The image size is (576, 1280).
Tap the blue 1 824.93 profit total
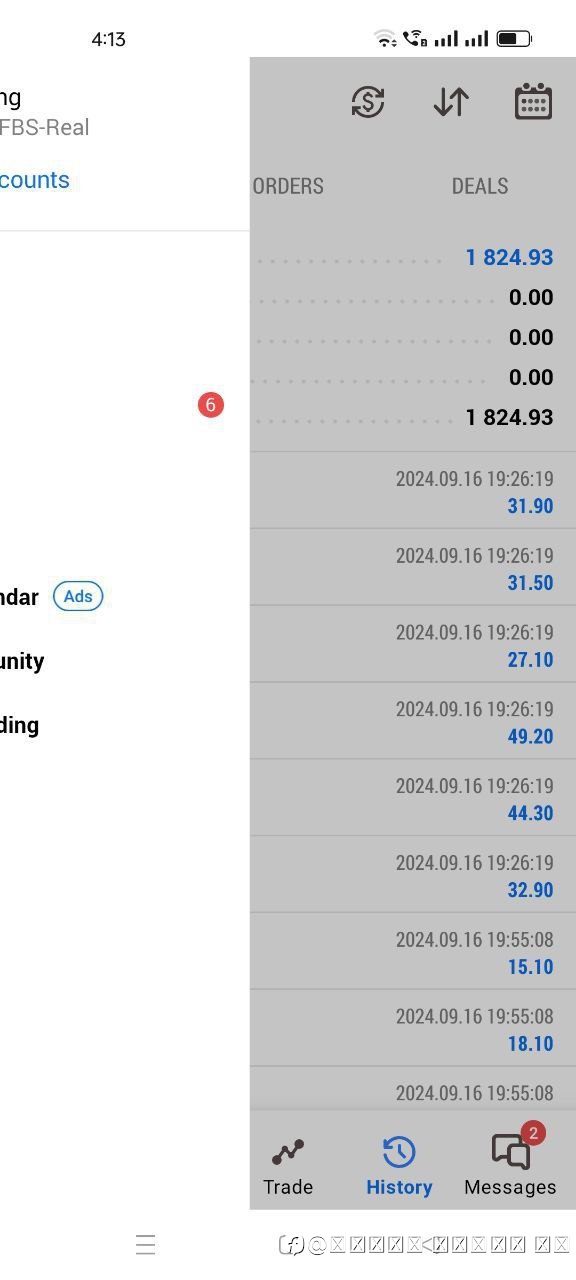509,257
